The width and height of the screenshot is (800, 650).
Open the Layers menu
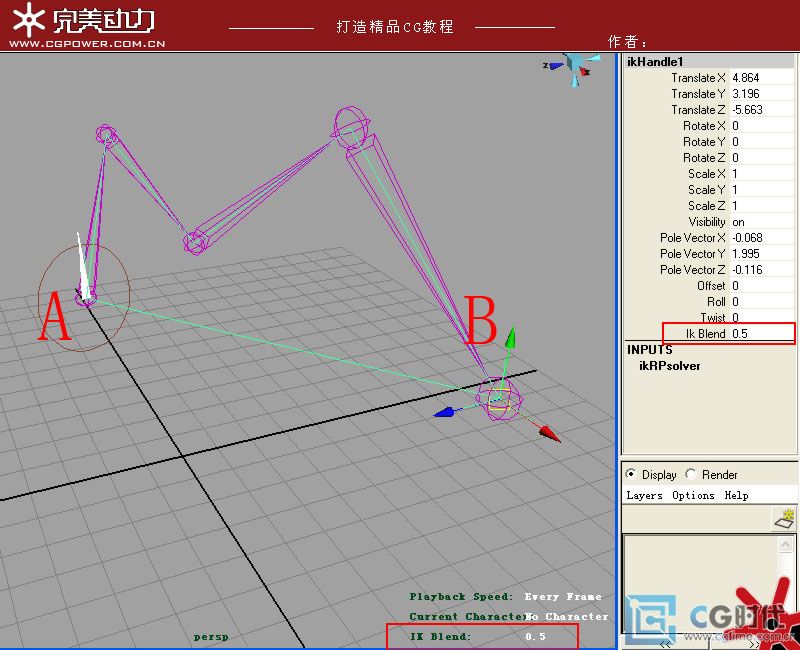coord(644,495)
